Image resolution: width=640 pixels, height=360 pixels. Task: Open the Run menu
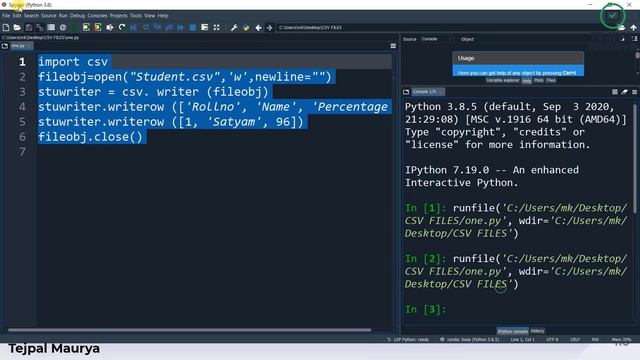(63, 16)
